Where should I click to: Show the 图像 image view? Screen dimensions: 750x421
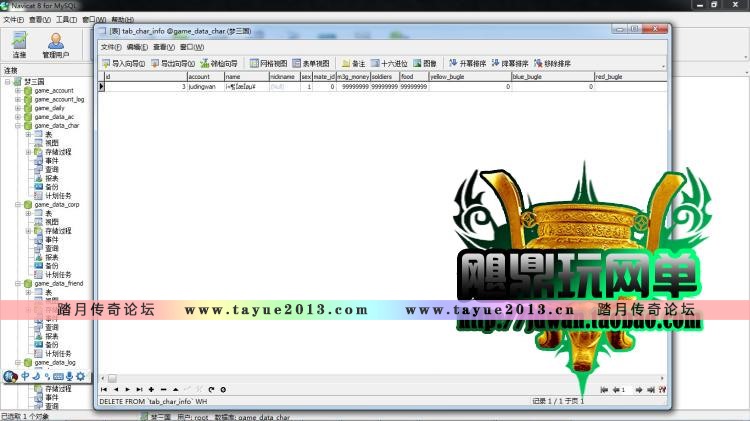coord(425,63)
